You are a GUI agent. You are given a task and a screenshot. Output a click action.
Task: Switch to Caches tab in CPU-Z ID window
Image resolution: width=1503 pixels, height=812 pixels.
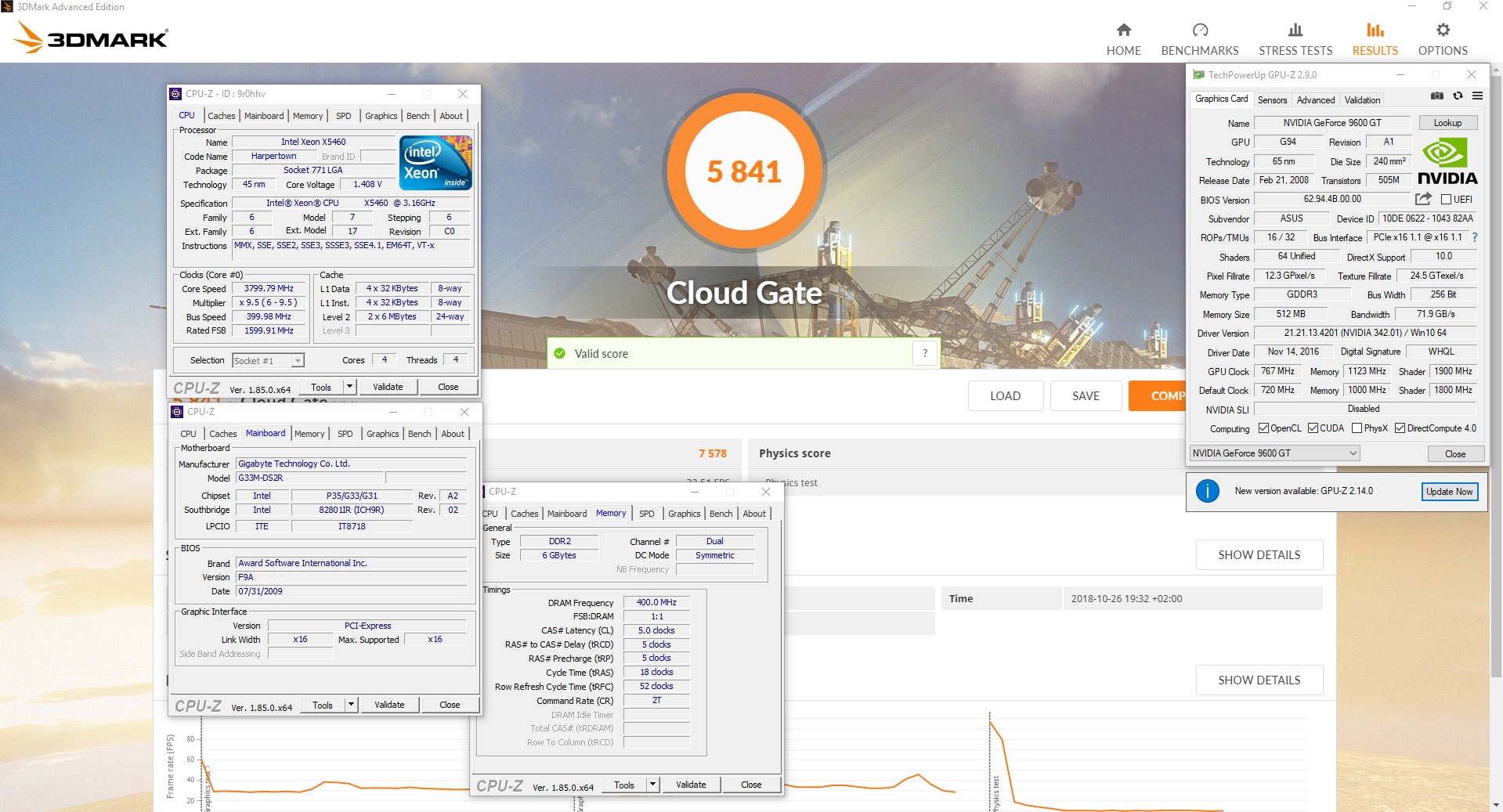tap(221, 116)
